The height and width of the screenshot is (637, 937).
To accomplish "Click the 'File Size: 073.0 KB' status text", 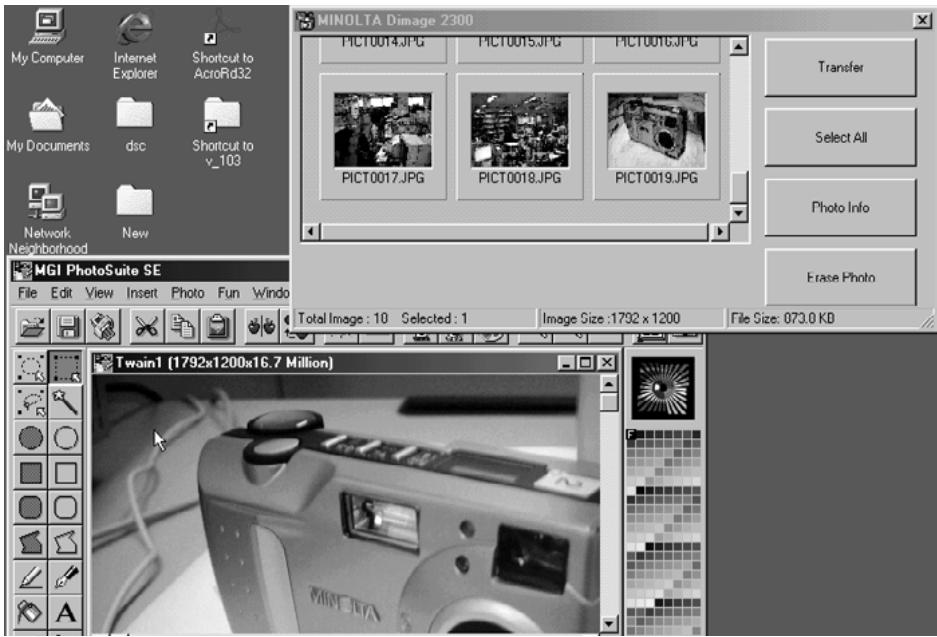I will click(782, 318).
